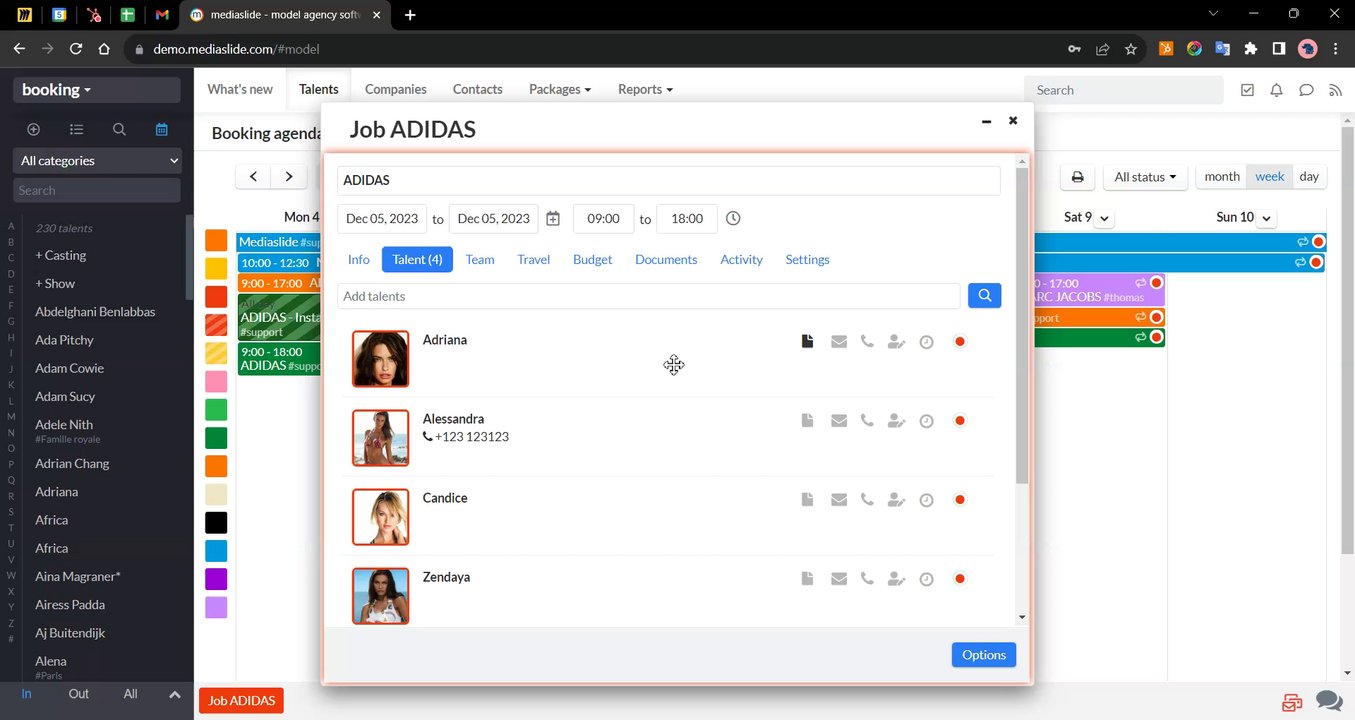Open RSS feed icon in header
Image resolution: width=1355 pixels, height=720 pixels.
(x=1335, y=90)
